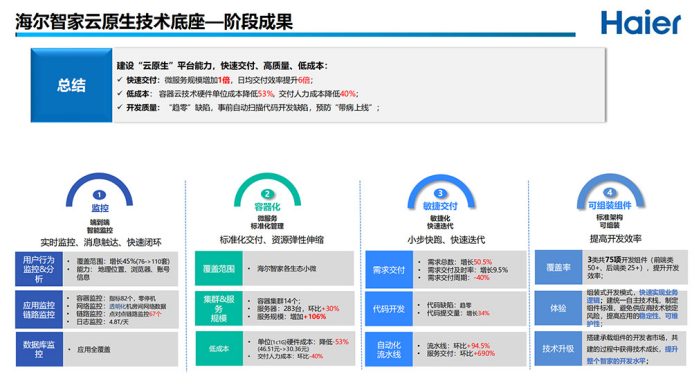The image size is (692, 390).
Task: Click the checkmark beside 开发质量
Action: [x=120, y=107]
